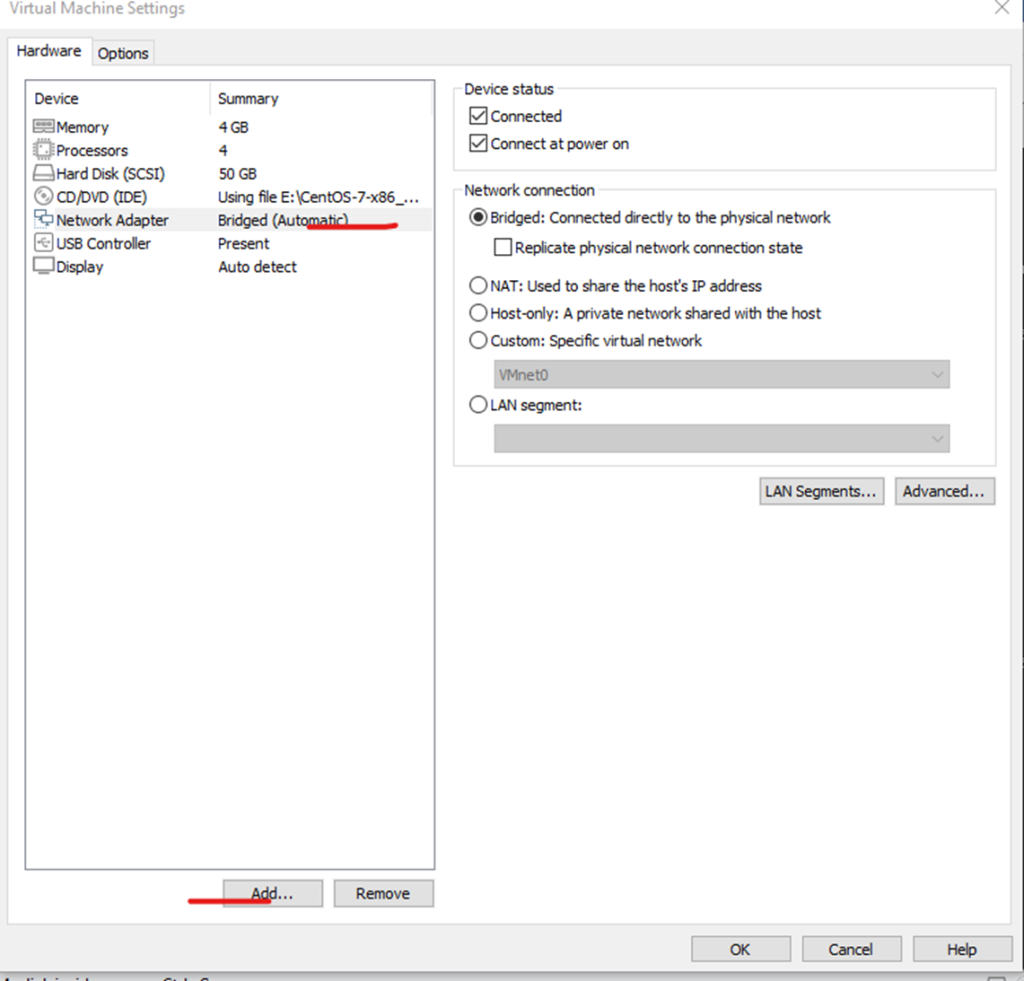Enable Replicate physical network connection state
Viewport: 1024px width, 981px height.
(503, 248)
